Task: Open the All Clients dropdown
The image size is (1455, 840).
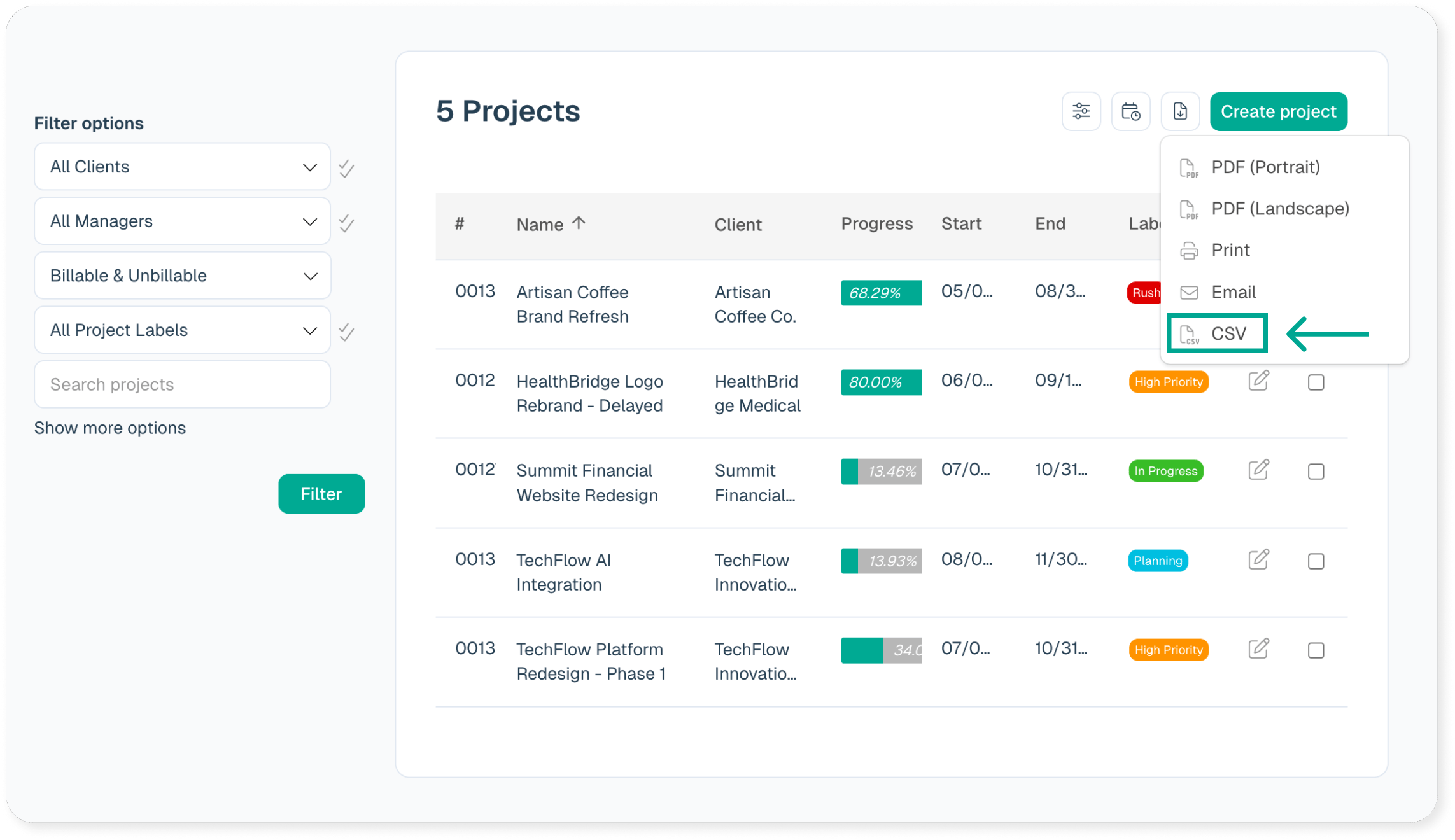Action: point(182,167)
